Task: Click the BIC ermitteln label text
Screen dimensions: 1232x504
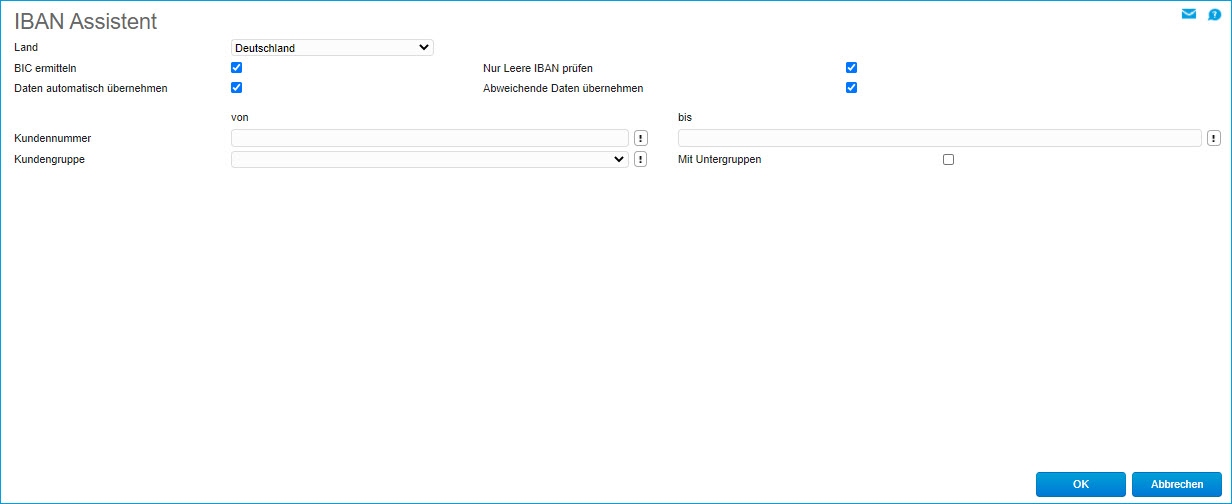Action: point(45,68)
